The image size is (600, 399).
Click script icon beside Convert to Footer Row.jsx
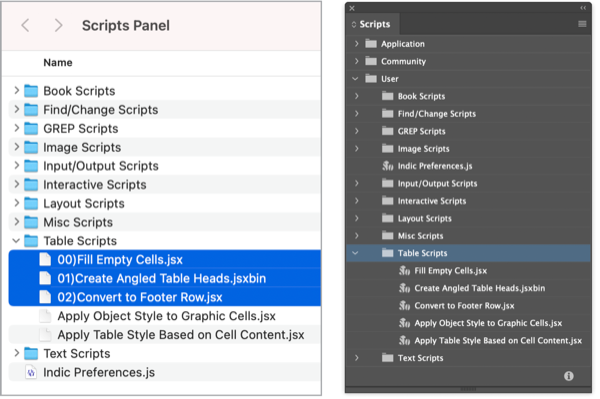coord(404,306)
